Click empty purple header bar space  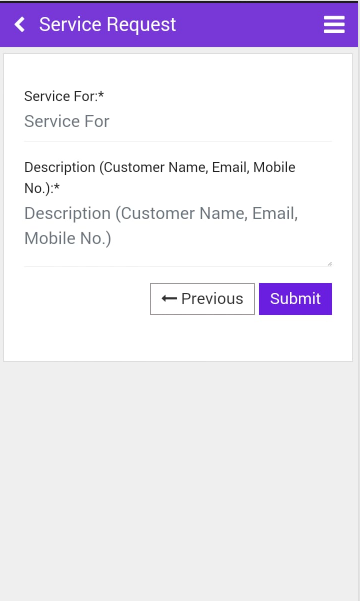coord(249,25)
